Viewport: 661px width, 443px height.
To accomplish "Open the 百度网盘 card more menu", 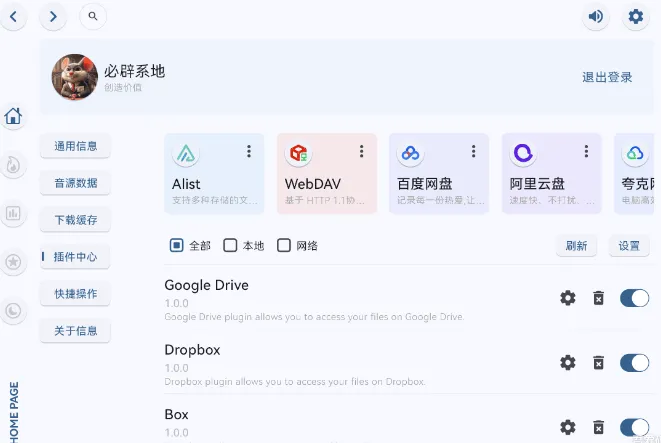I will (x=473, y=151).
